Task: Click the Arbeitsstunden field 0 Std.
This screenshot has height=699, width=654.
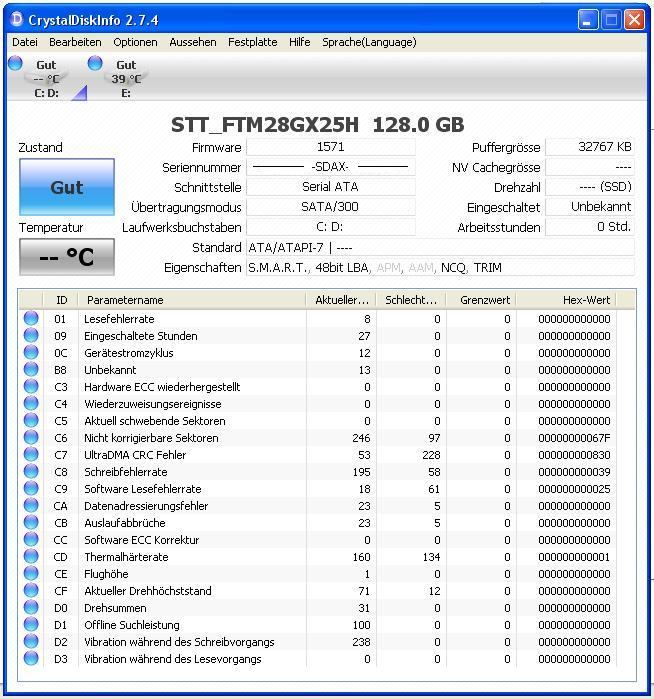Action: coord(590,227)
